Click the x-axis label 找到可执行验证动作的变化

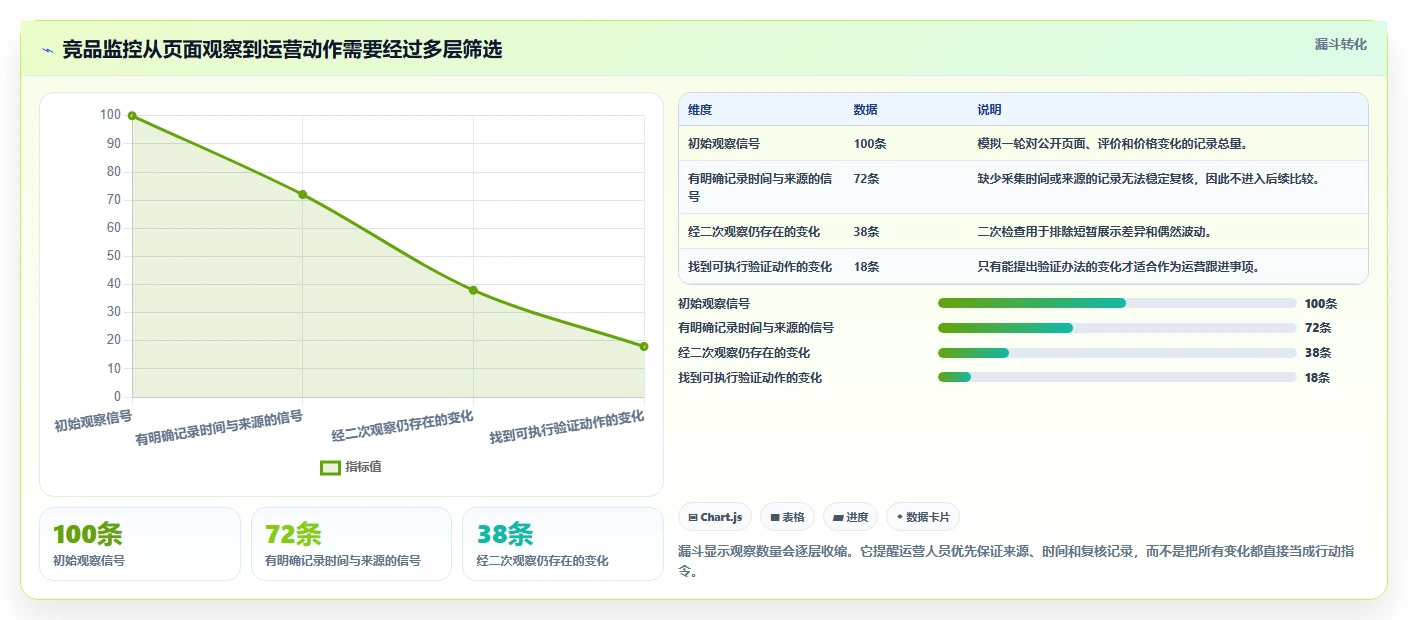coord(567,428)
